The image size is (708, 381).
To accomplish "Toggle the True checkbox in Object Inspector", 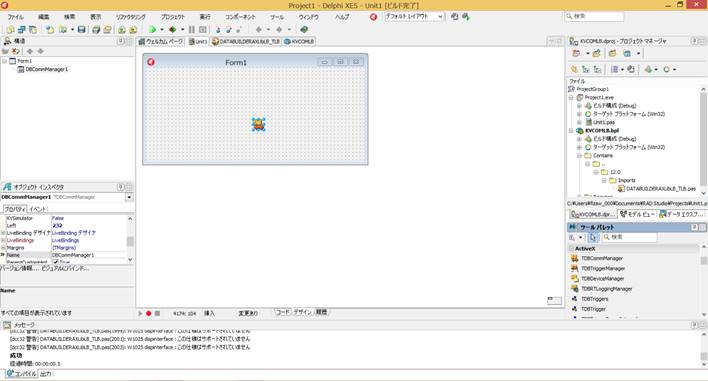I will tap(56, 262).
